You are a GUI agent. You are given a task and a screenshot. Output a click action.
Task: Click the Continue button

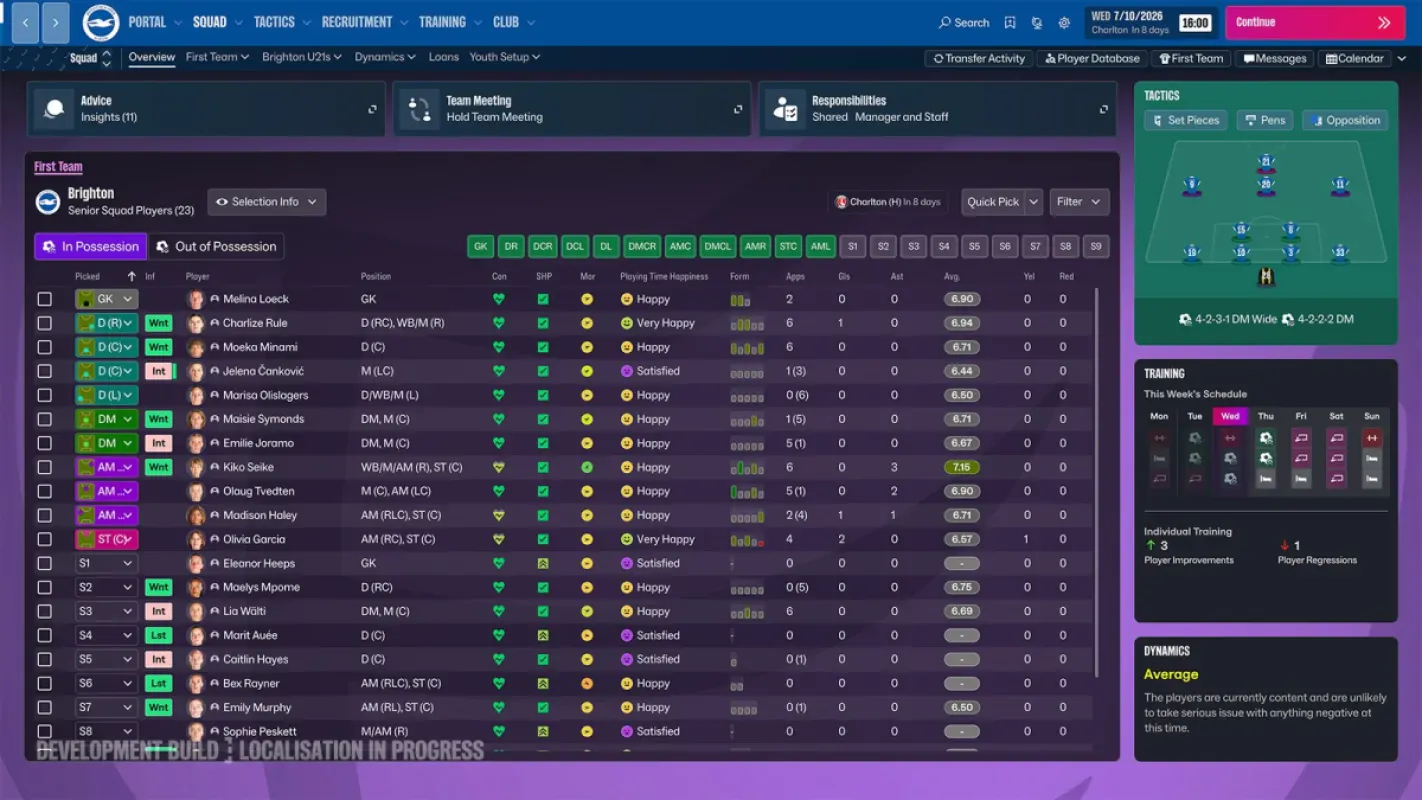coord(1314,22)
